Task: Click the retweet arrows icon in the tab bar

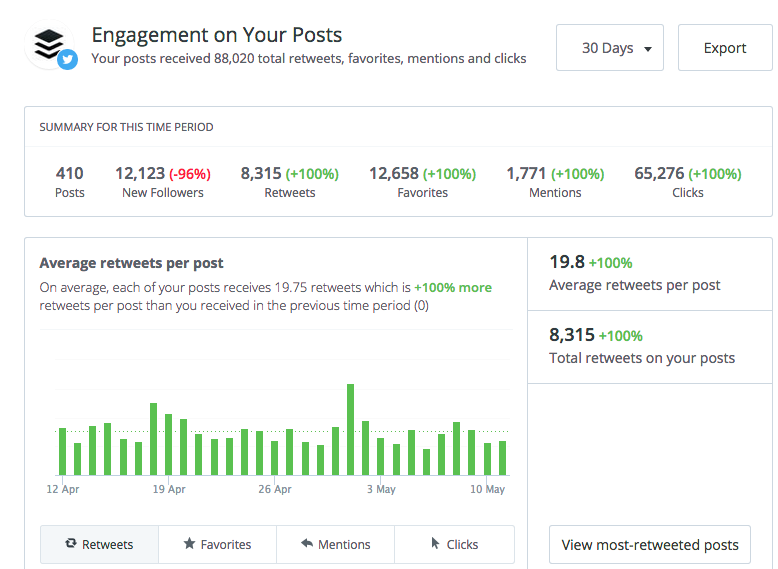Action: click(70, 544)
